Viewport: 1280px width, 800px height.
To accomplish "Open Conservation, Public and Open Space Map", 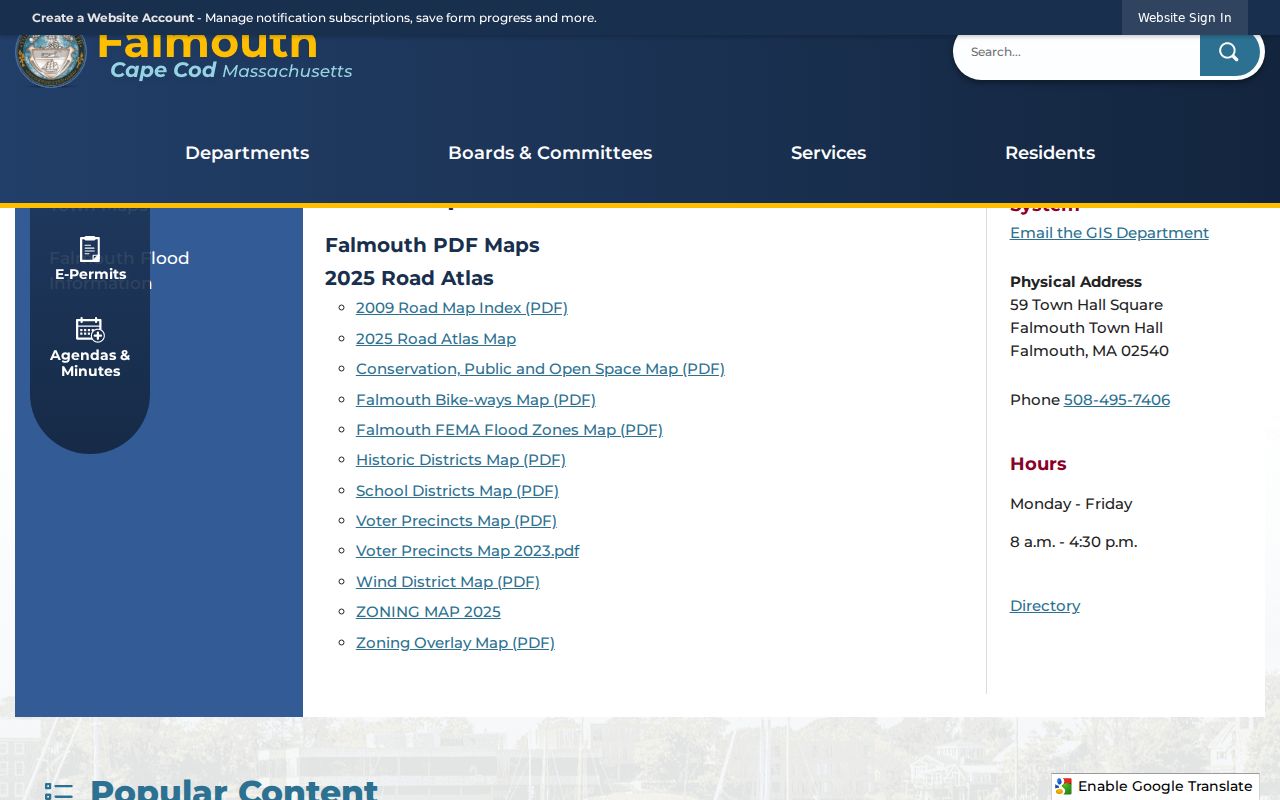I will coord(540,369).
